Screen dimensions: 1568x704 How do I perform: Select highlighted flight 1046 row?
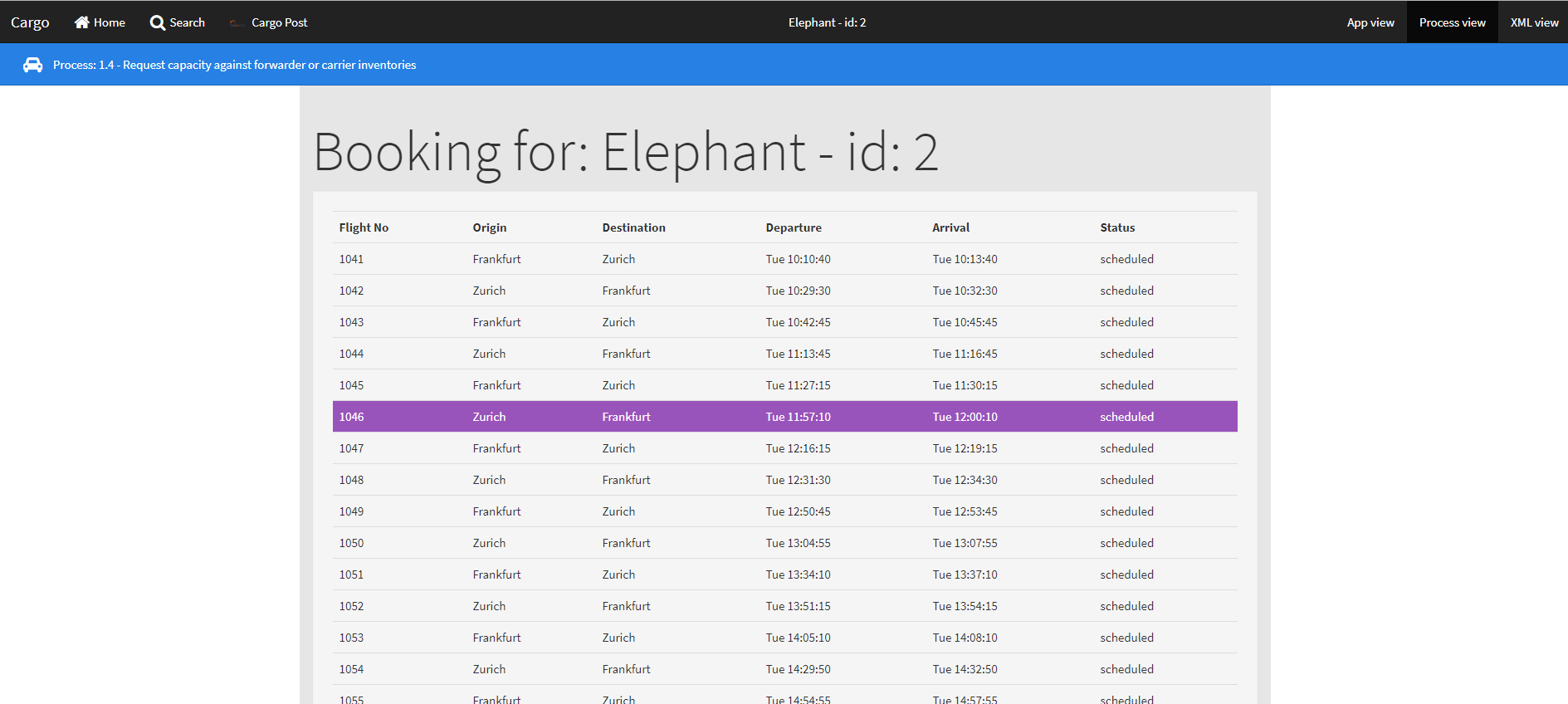click(x=784, y=417)
